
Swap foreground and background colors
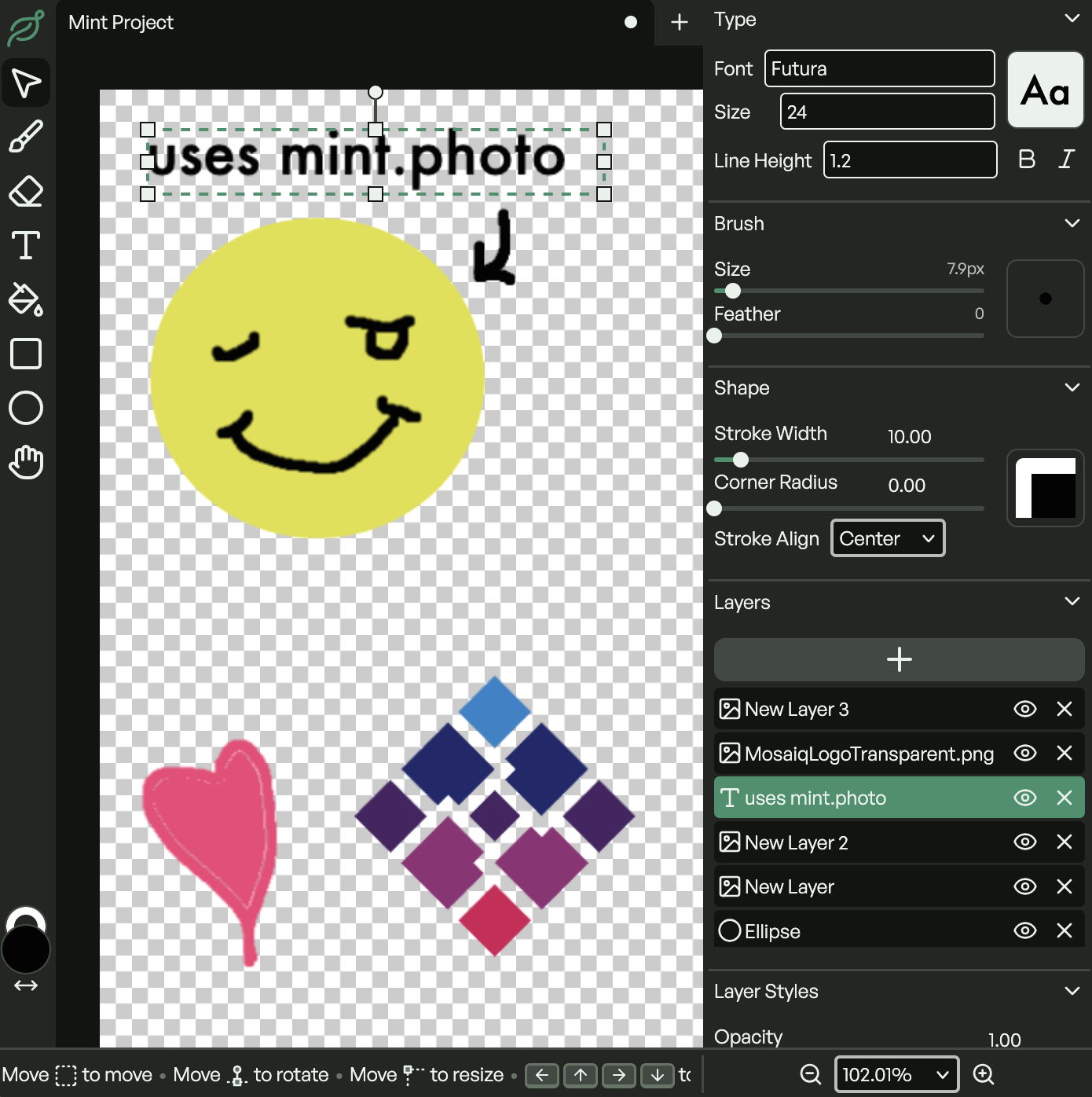coord(26,985)
